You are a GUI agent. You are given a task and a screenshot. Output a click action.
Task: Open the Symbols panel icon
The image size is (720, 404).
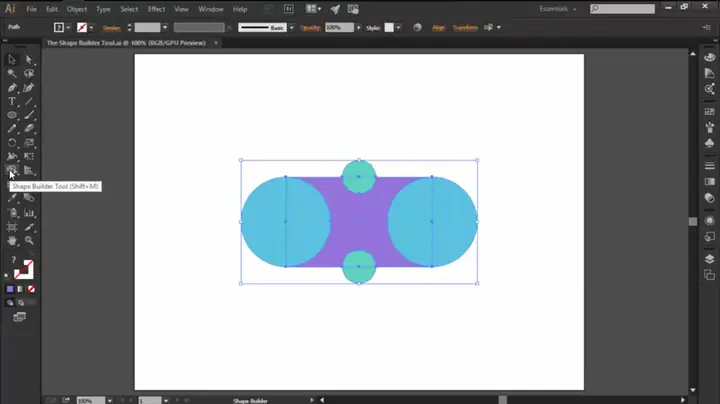click(x=709, y=143)
